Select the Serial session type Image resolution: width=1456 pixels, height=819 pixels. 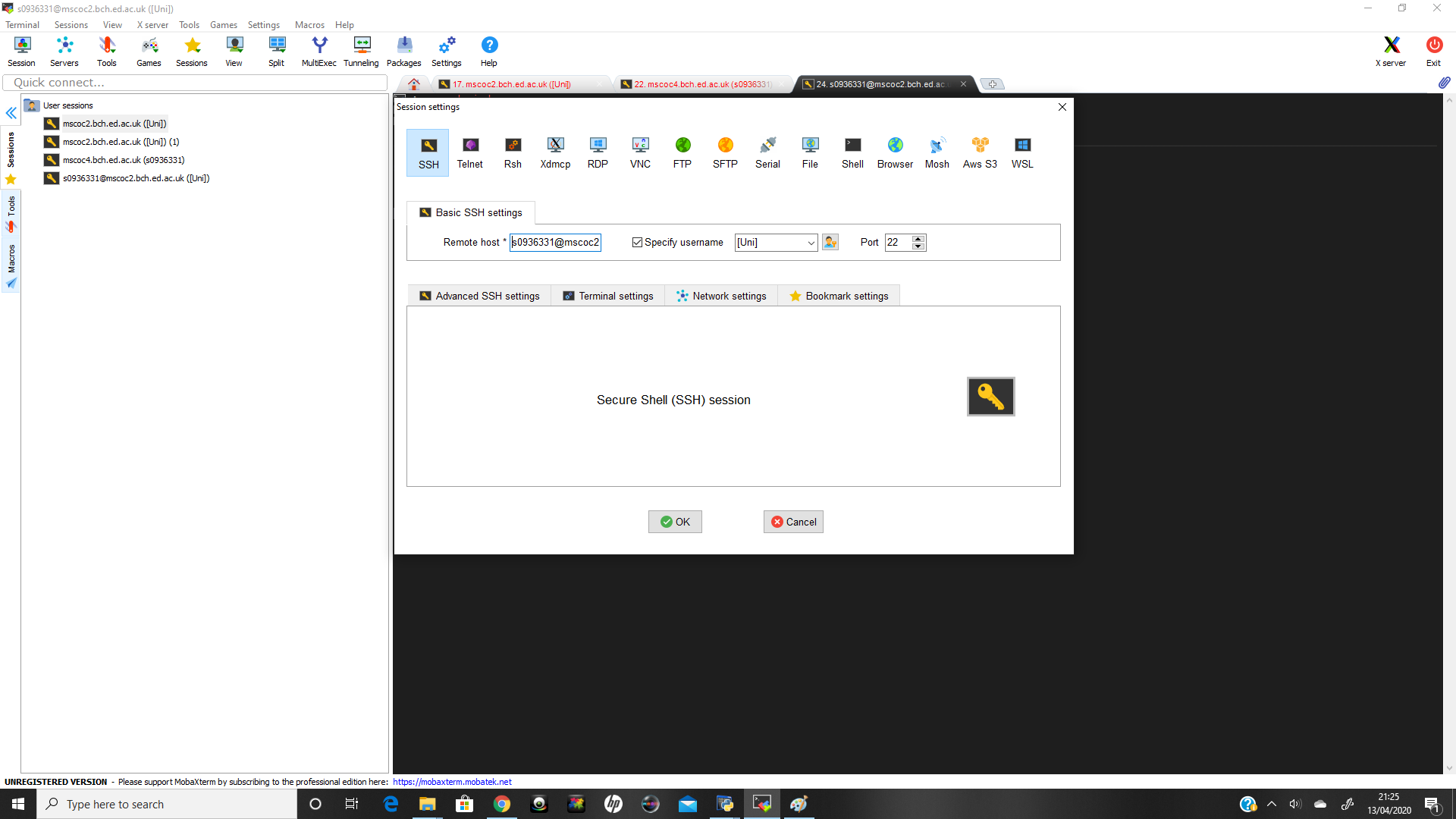[x=767, y=152]
